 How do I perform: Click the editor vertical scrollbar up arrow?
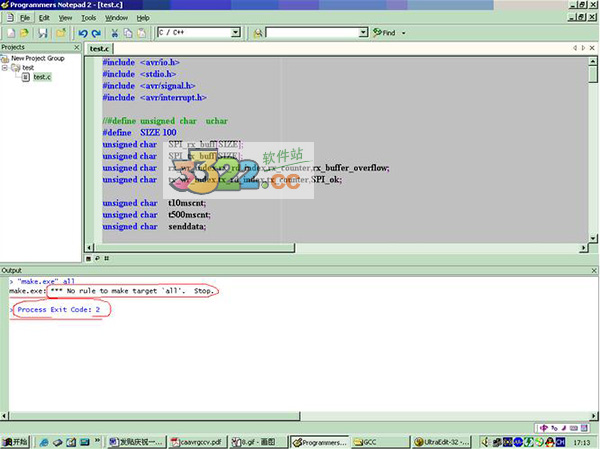pyautogui.click(x=592, y=61)
